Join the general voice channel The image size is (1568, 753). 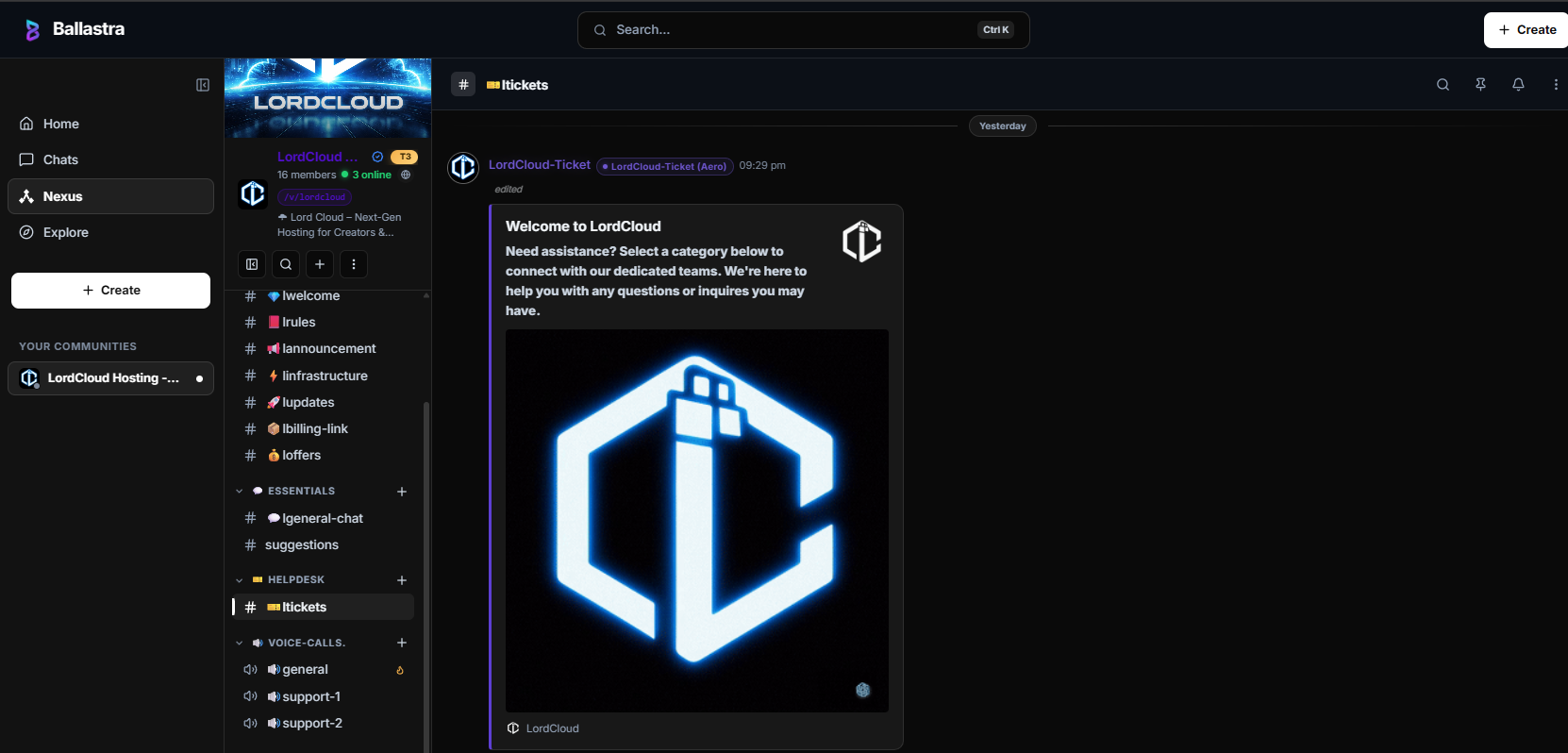coord(323,670)
